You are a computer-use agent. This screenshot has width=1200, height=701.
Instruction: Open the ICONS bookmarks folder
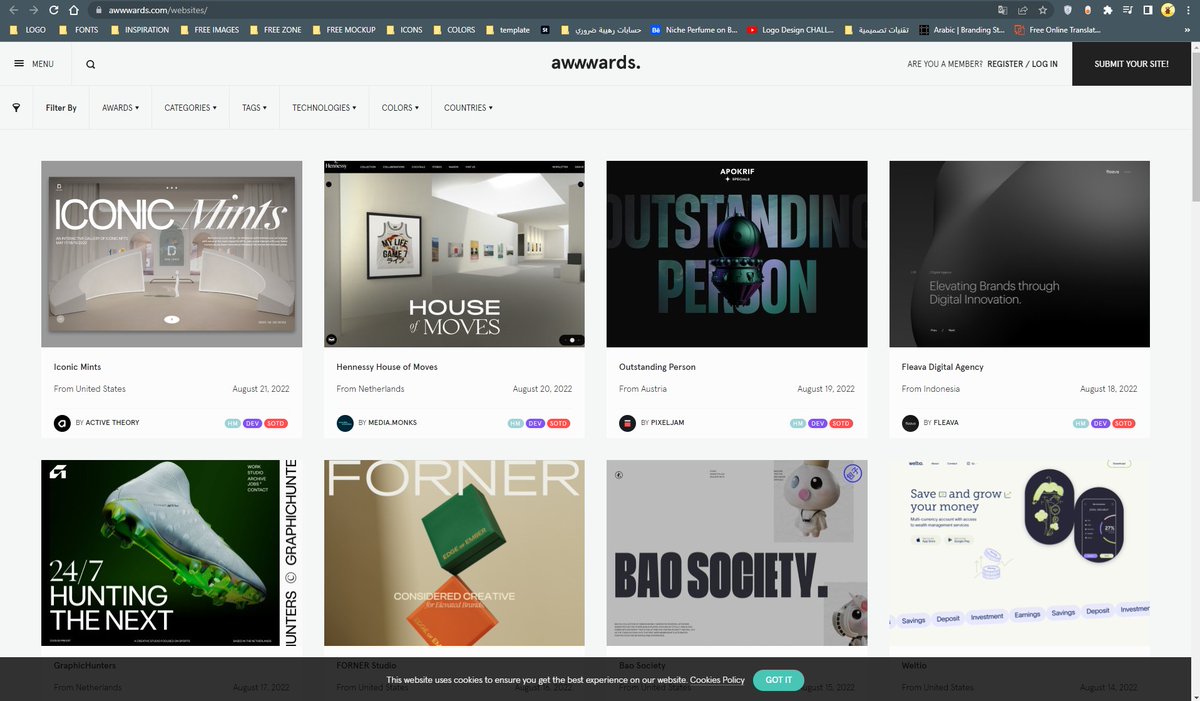tap(404, 30)
